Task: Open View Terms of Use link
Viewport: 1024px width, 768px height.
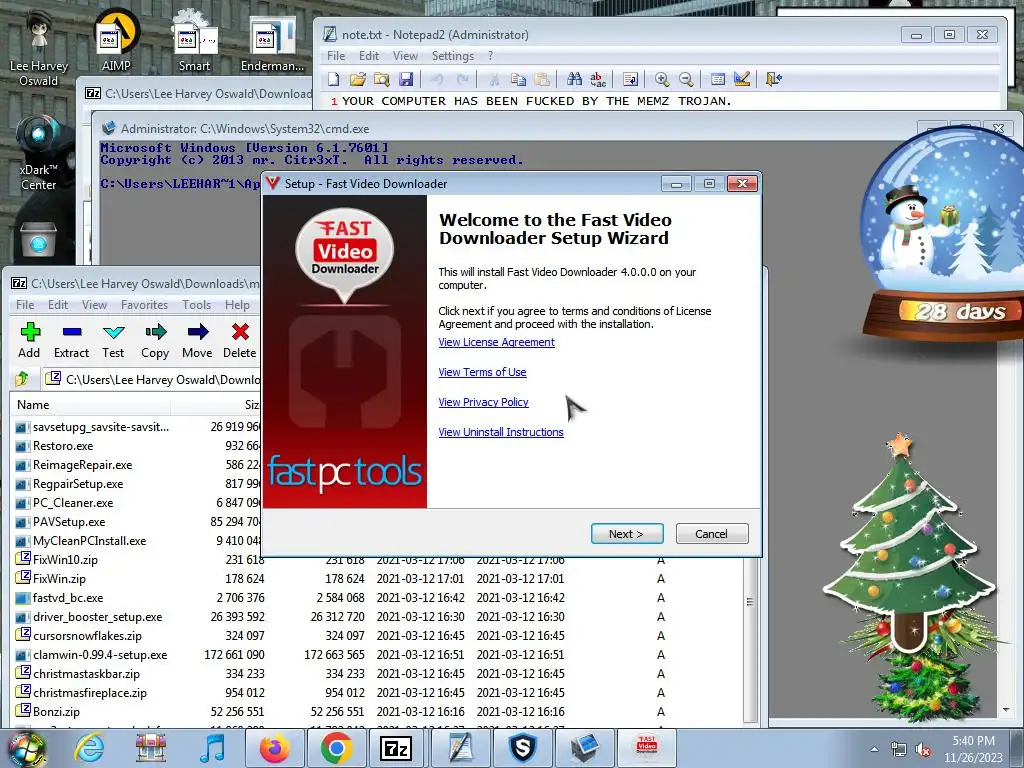Action: click(482, 372)
